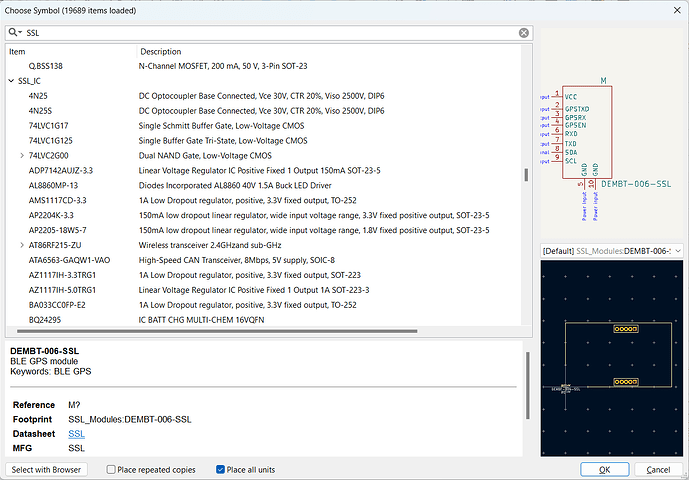The width and height of the screenshot is (689, 480).
Task: Collapse the SSL_IC library group
Action: [x=11, y=81]
